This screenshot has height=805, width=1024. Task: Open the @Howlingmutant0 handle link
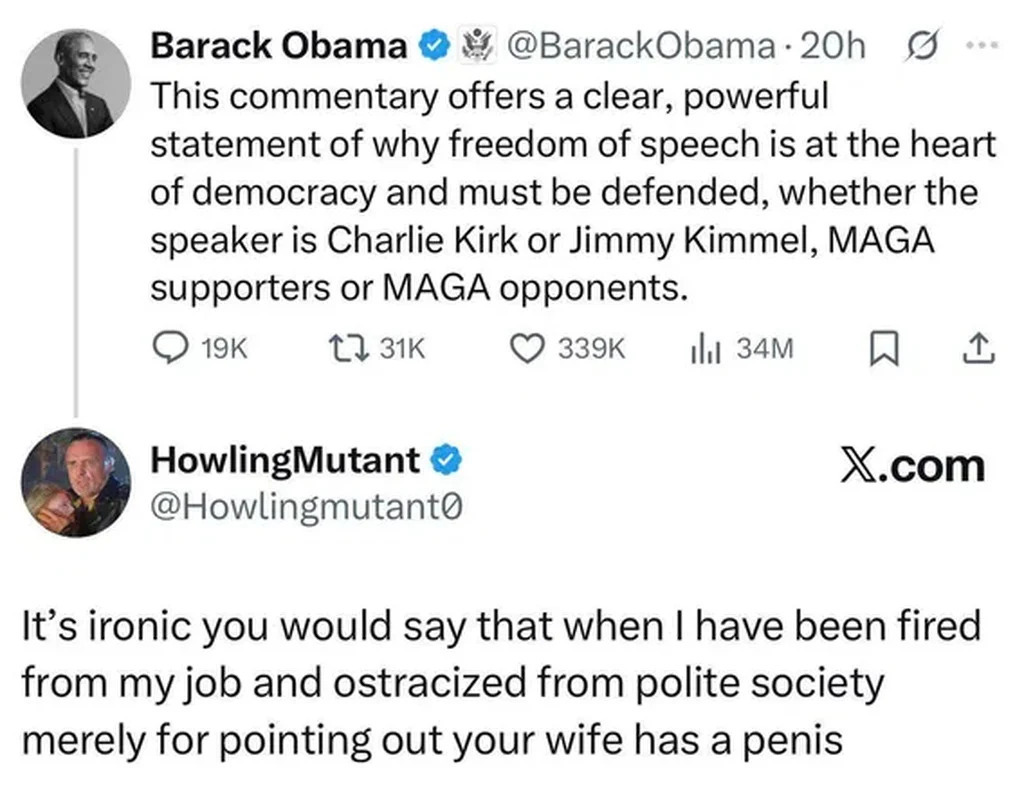click(307, 508)
